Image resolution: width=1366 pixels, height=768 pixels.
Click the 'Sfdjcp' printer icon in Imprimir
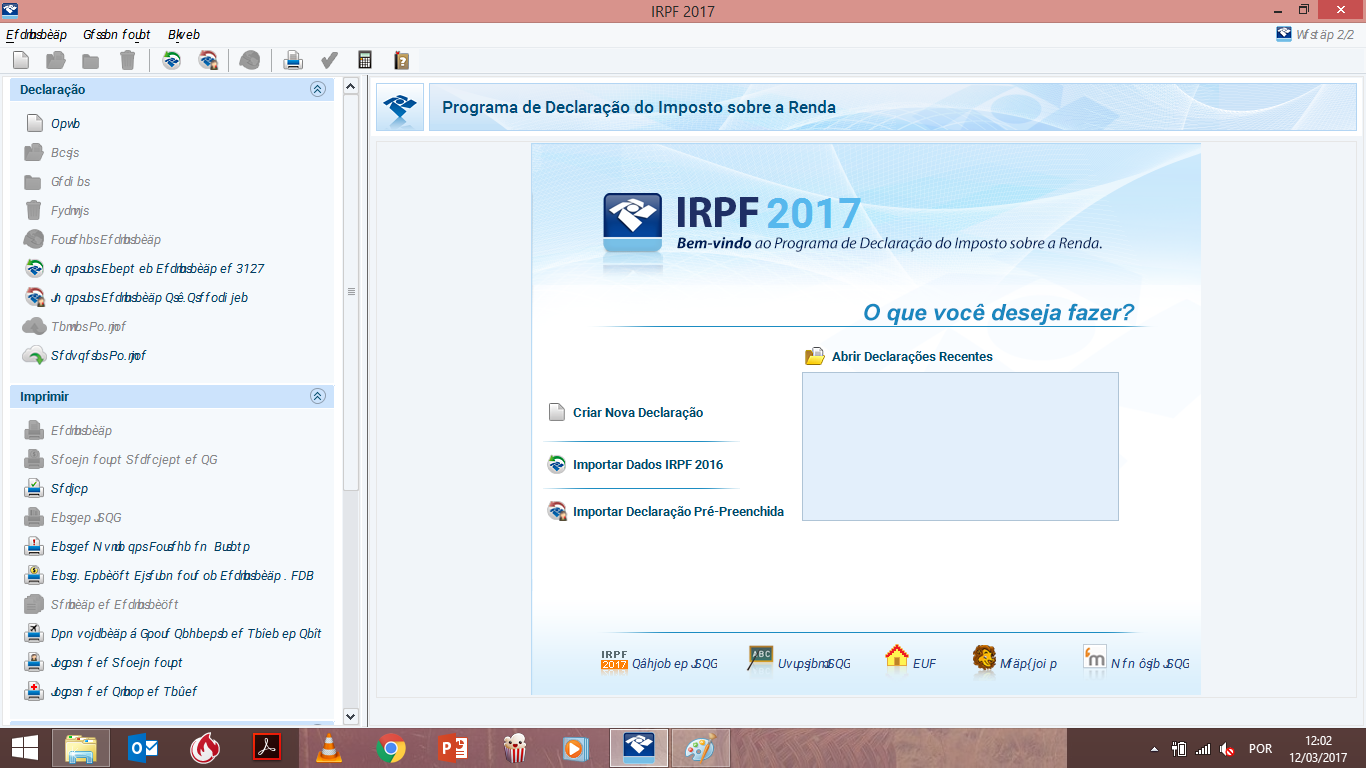coord(34,489)
